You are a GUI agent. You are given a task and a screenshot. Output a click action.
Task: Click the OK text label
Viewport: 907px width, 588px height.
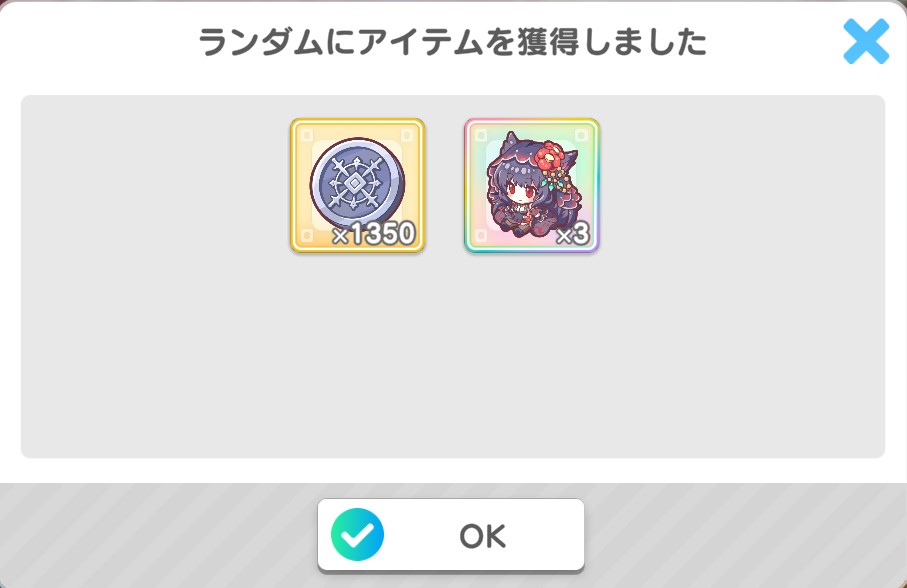pos(482,536)
